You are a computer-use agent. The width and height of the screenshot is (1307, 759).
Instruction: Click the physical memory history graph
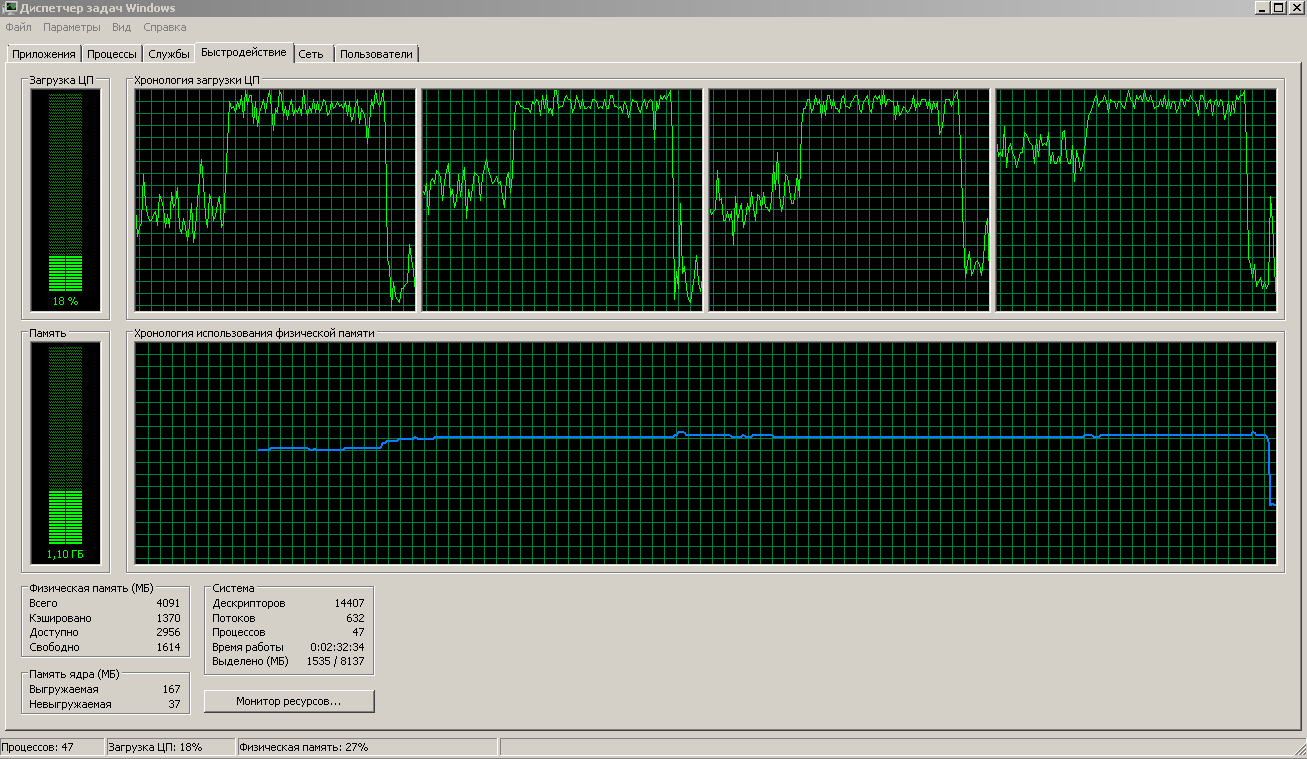pos(706,453)
